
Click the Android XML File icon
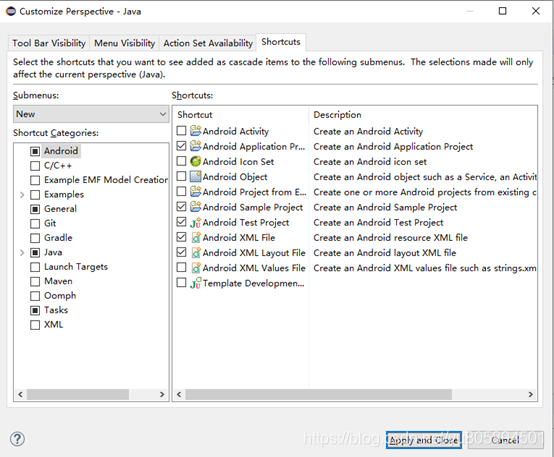[196, 238]
